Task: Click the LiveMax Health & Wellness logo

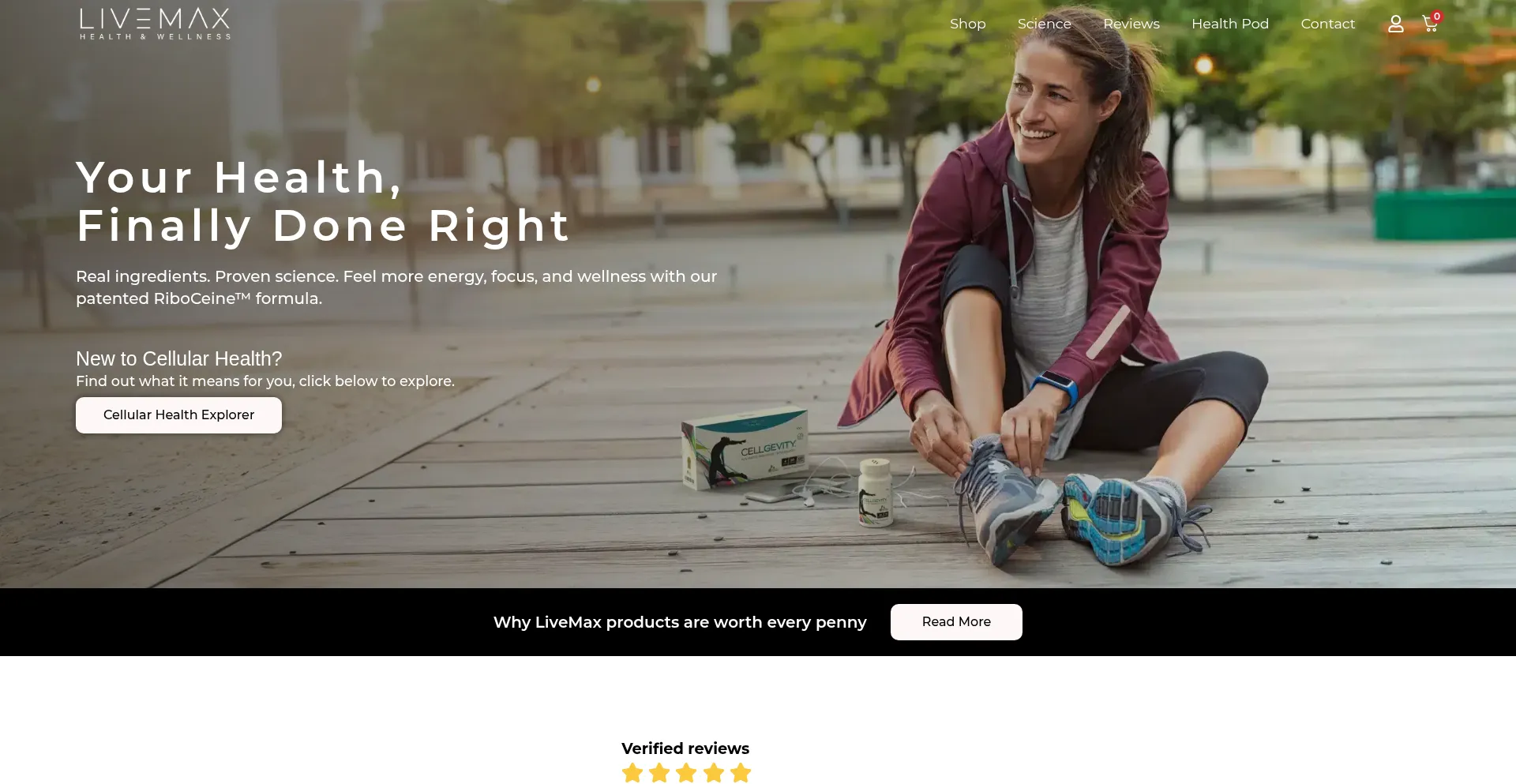Action: click(156, 24)
